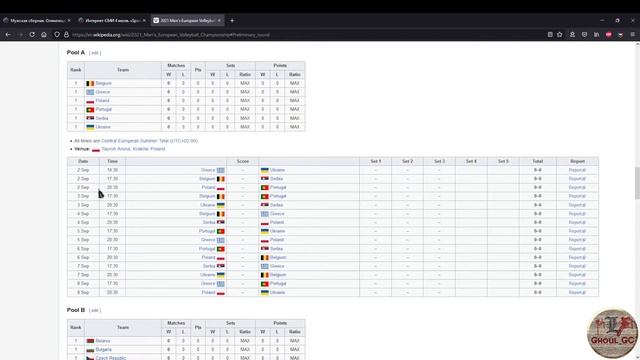Click the 0-0 total for 8 Sep Poland–Ukraine
The width and height of the screenshot is (640, 360).
(538, 292)
